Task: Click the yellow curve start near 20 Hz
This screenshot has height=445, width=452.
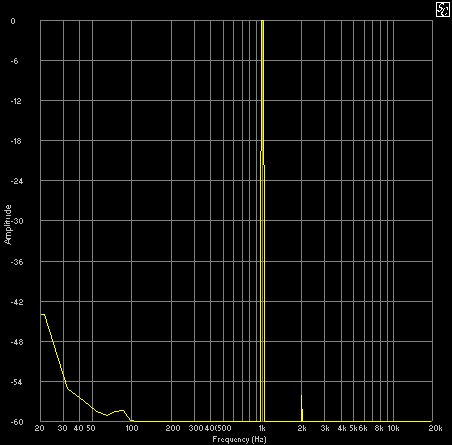Action: coord(42,314)
